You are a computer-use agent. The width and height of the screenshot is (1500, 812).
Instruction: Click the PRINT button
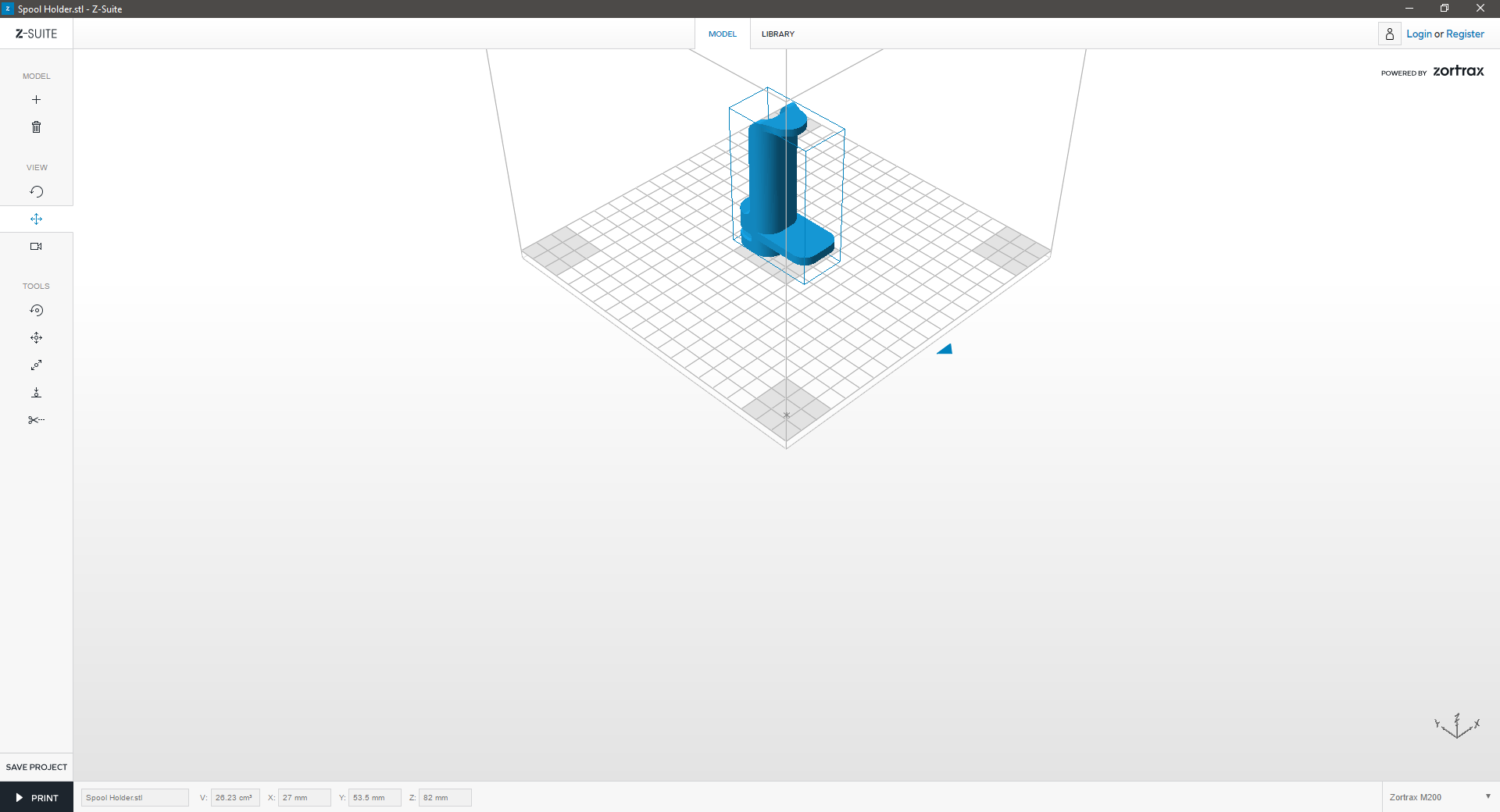37,798
